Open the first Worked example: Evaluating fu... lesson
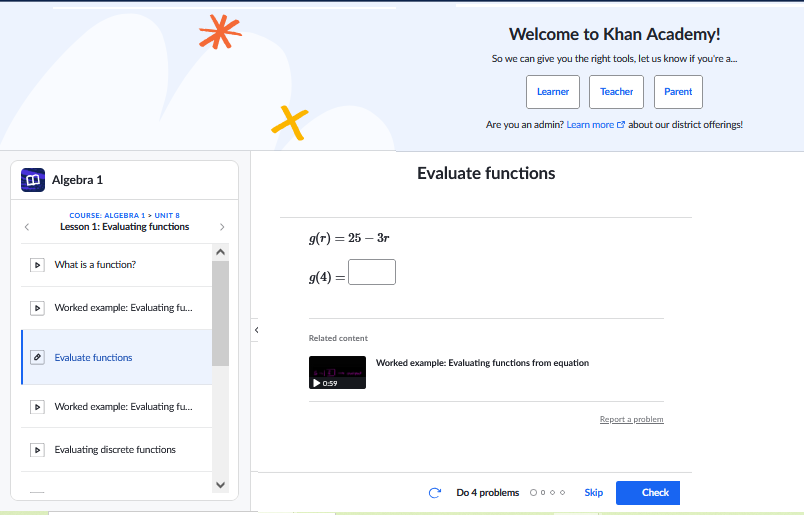Screen dimensions: 804x515 [123, 308]
